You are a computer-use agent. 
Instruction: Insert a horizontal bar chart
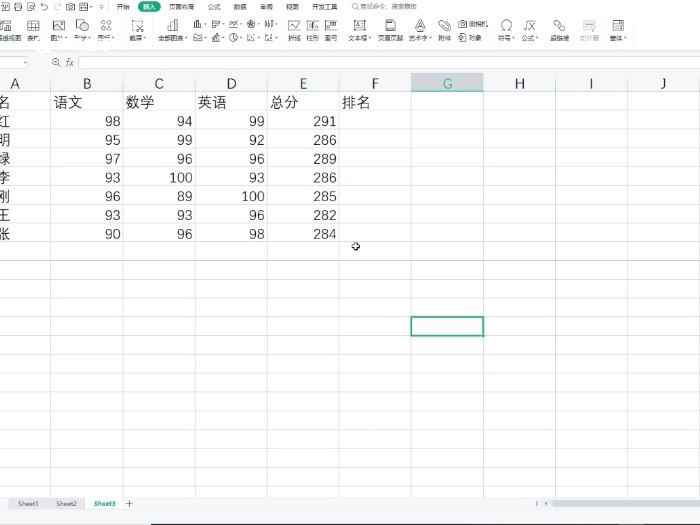point(216,24)
